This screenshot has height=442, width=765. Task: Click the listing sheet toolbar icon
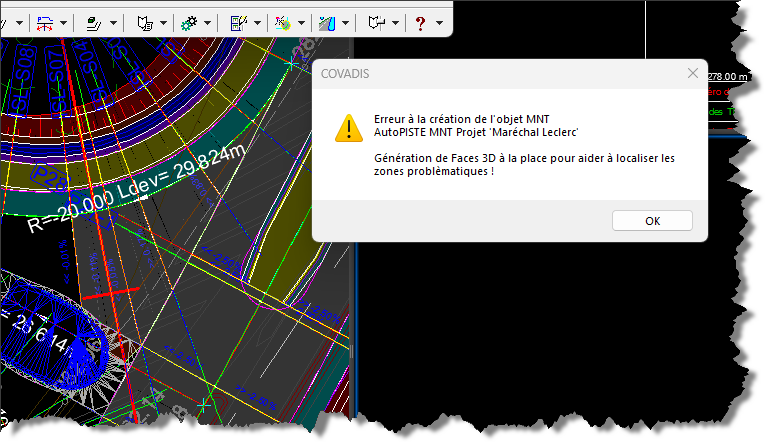[145, 23]
